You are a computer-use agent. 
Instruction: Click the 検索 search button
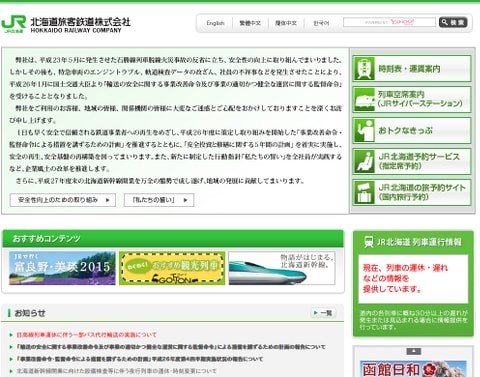[x=453, y=22]
